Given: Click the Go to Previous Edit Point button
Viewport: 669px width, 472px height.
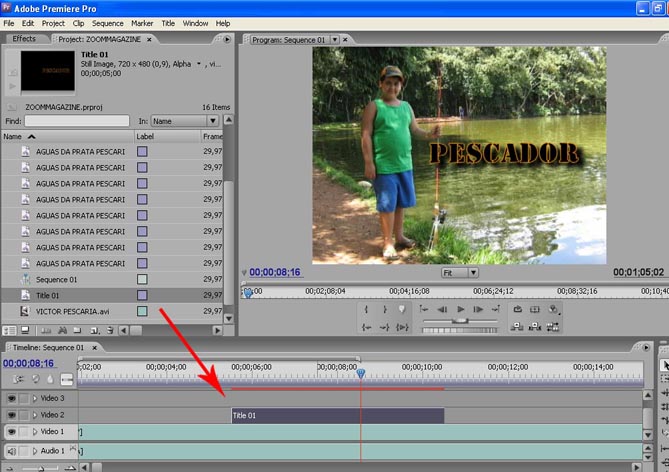Looking at the screenshot, I should pyautogui.click(x=424, y=310).
